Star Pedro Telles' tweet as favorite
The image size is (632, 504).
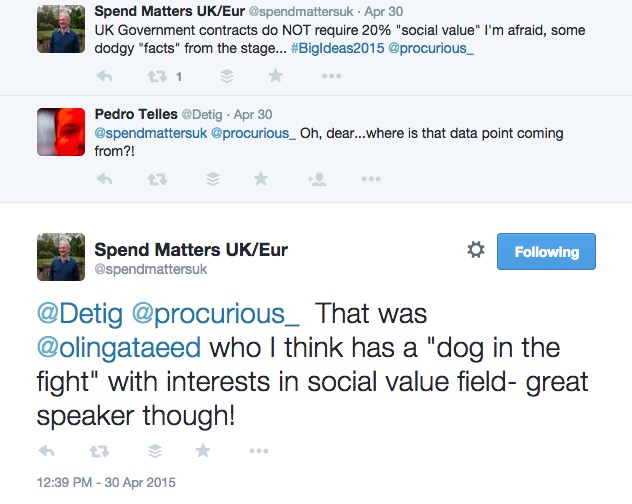point(261,179)
